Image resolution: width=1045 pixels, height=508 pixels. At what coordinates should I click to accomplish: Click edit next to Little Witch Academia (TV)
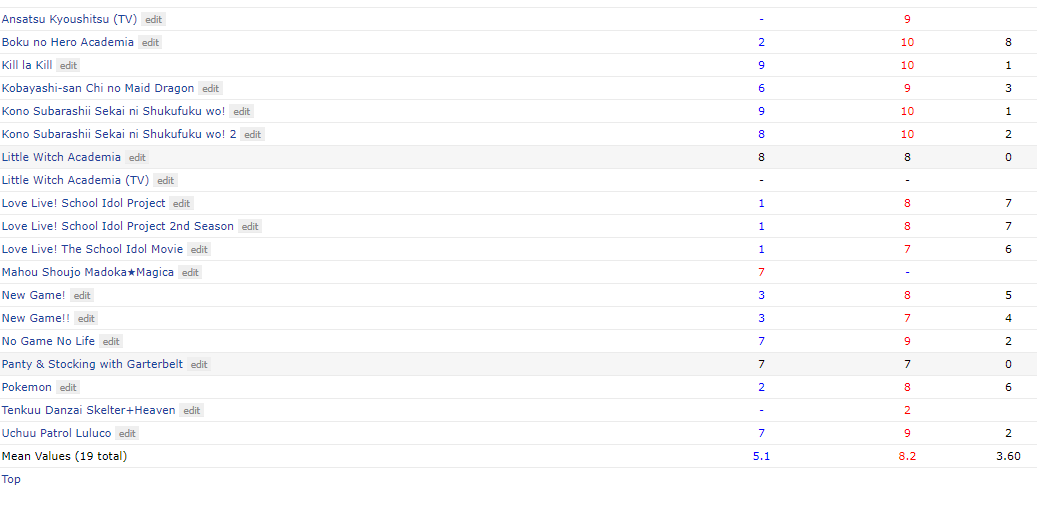165,181
